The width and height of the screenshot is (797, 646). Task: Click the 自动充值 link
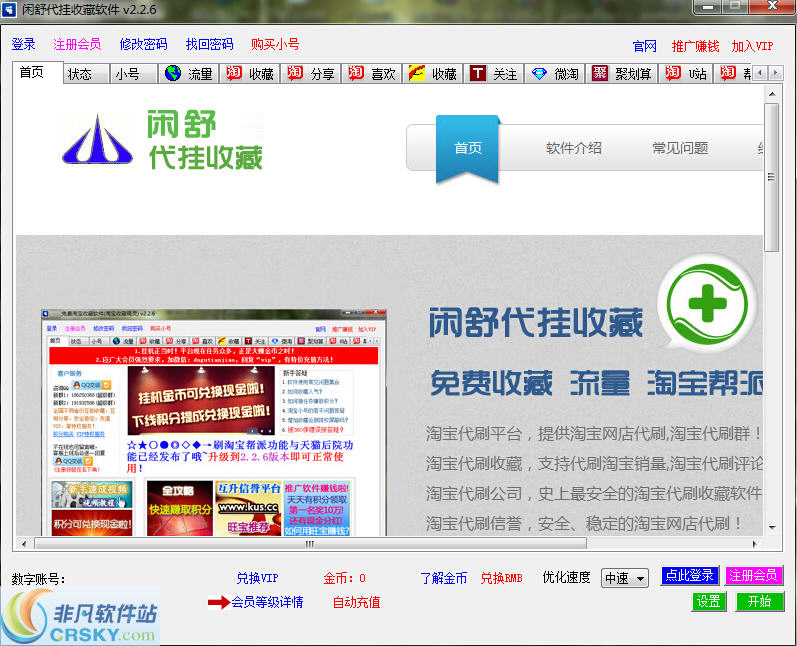click(356, 602)
